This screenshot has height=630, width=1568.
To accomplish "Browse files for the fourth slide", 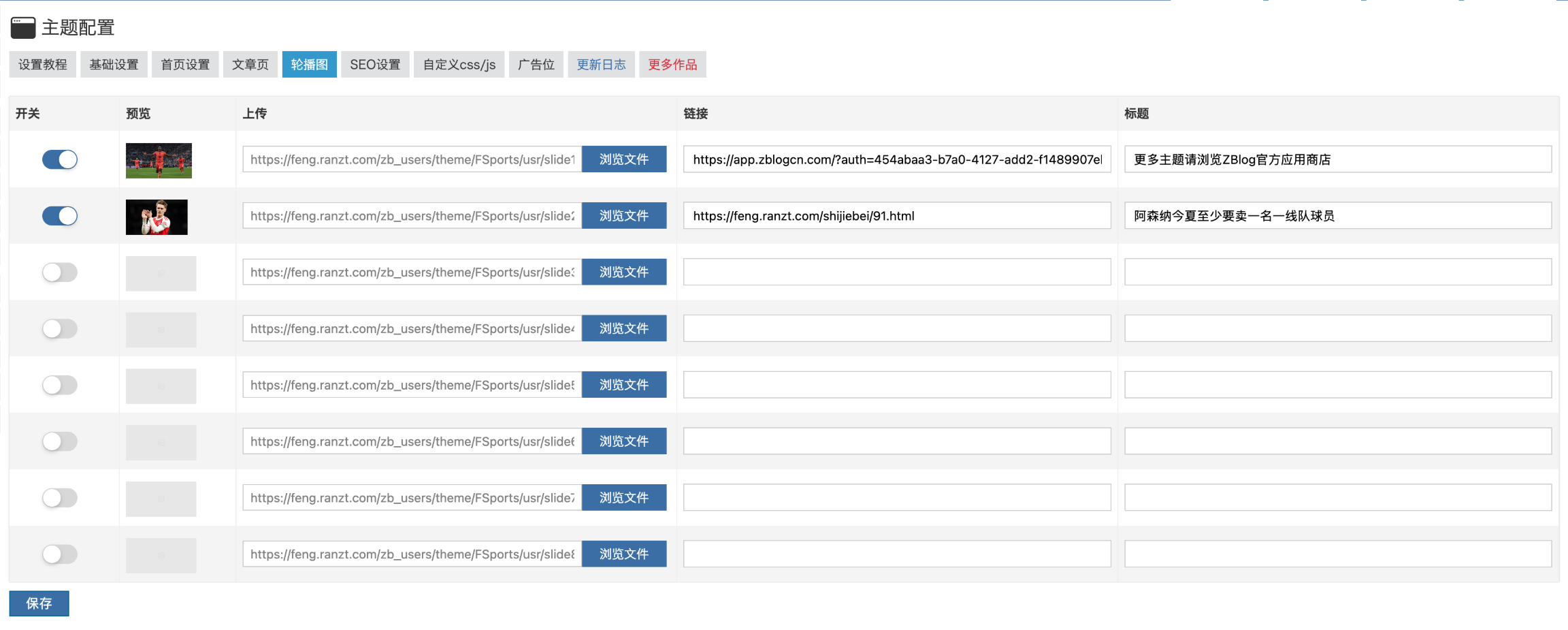I will coord(623,329).
